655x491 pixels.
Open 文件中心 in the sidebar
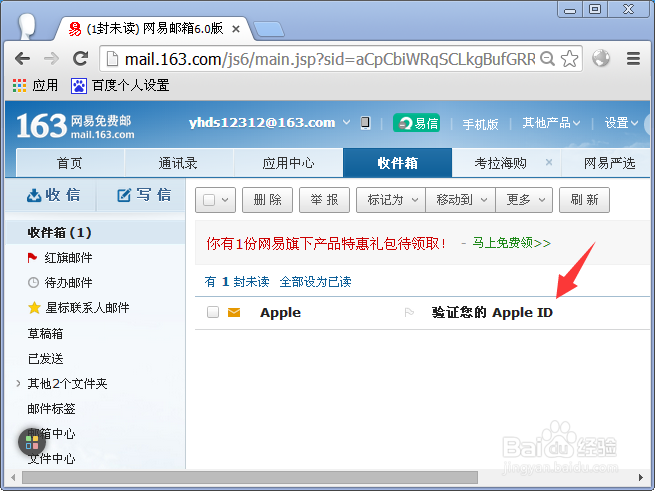coord(51,458)
